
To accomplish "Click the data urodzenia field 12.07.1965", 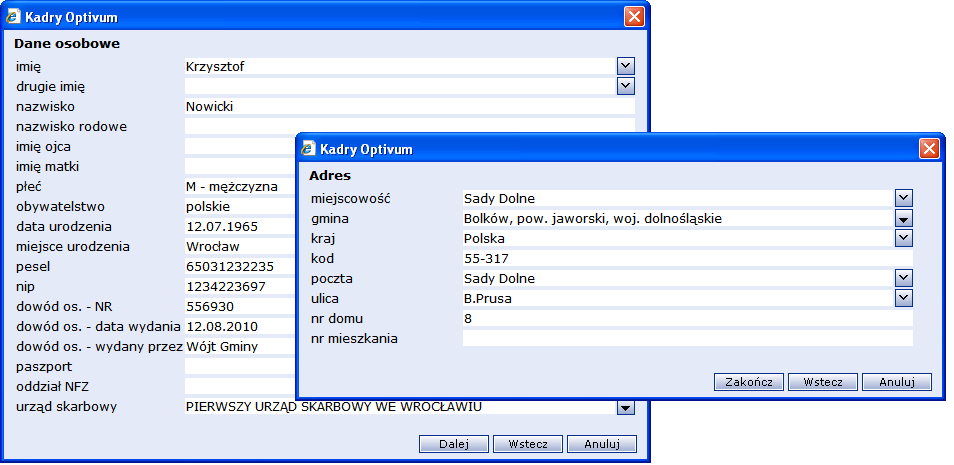I will click(x=240, y=226).
